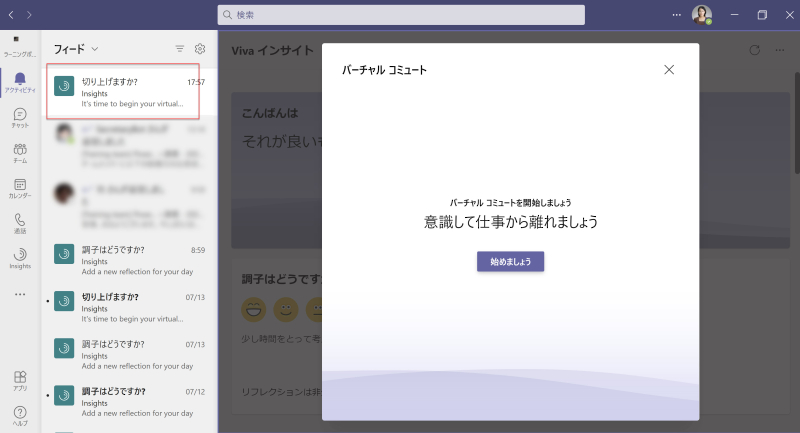
Task: Select the smiling emoji reflection face
Action: click(x=286, y=309)
